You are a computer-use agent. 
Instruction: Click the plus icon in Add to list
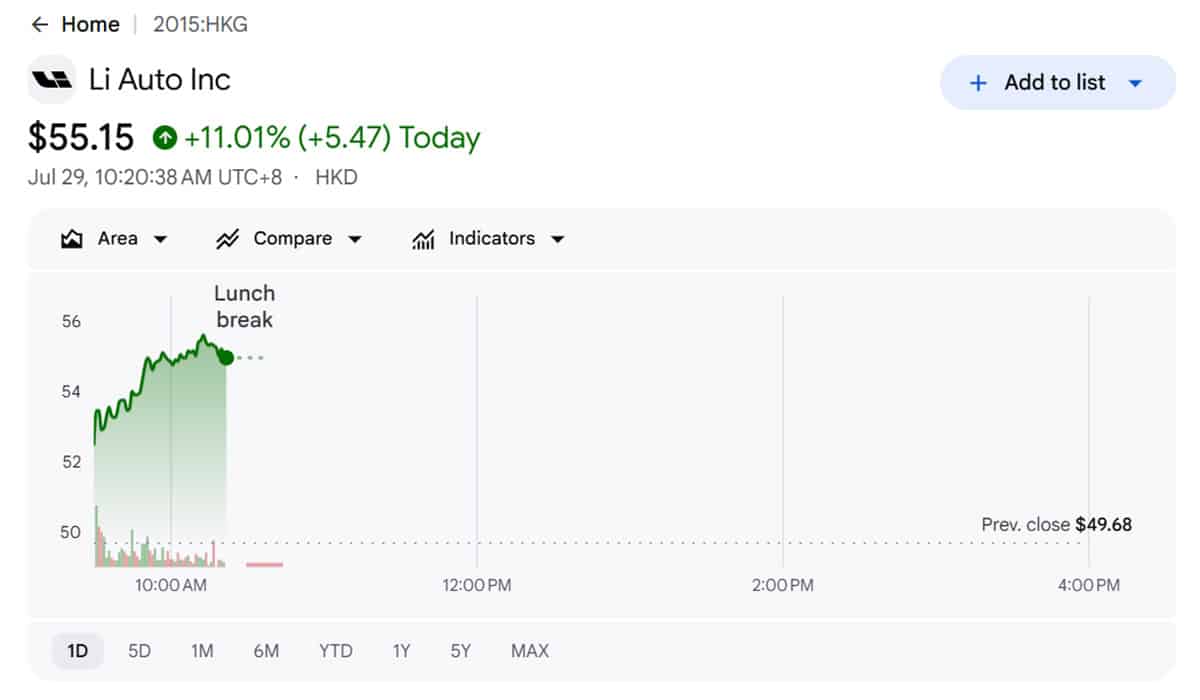979,83
